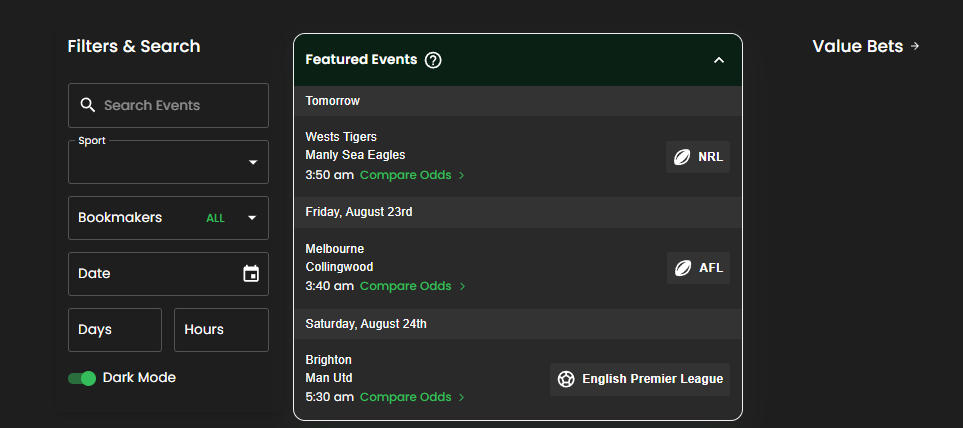Click the Value Bets arrow icon
Image resolution: width=963 pixels, height=428 pixels.
[x=915, y=46]
